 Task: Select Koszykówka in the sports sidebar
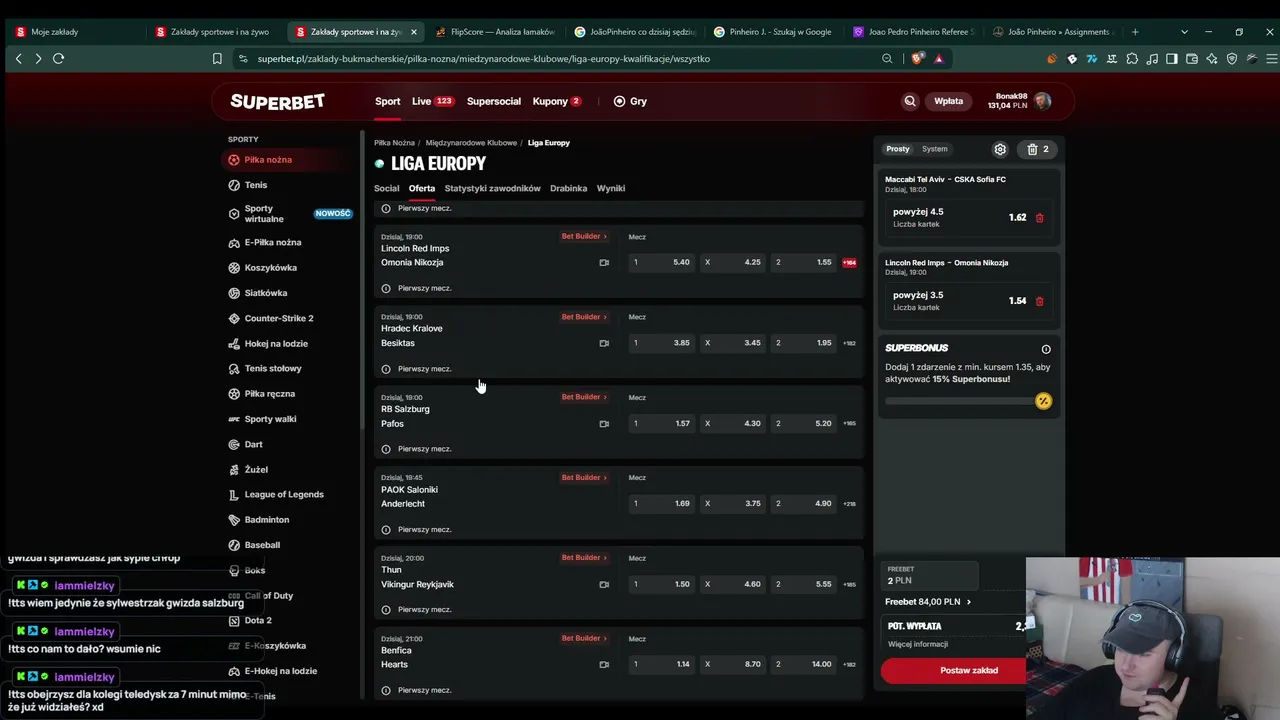pyautogui.click(x=270, y=268)
